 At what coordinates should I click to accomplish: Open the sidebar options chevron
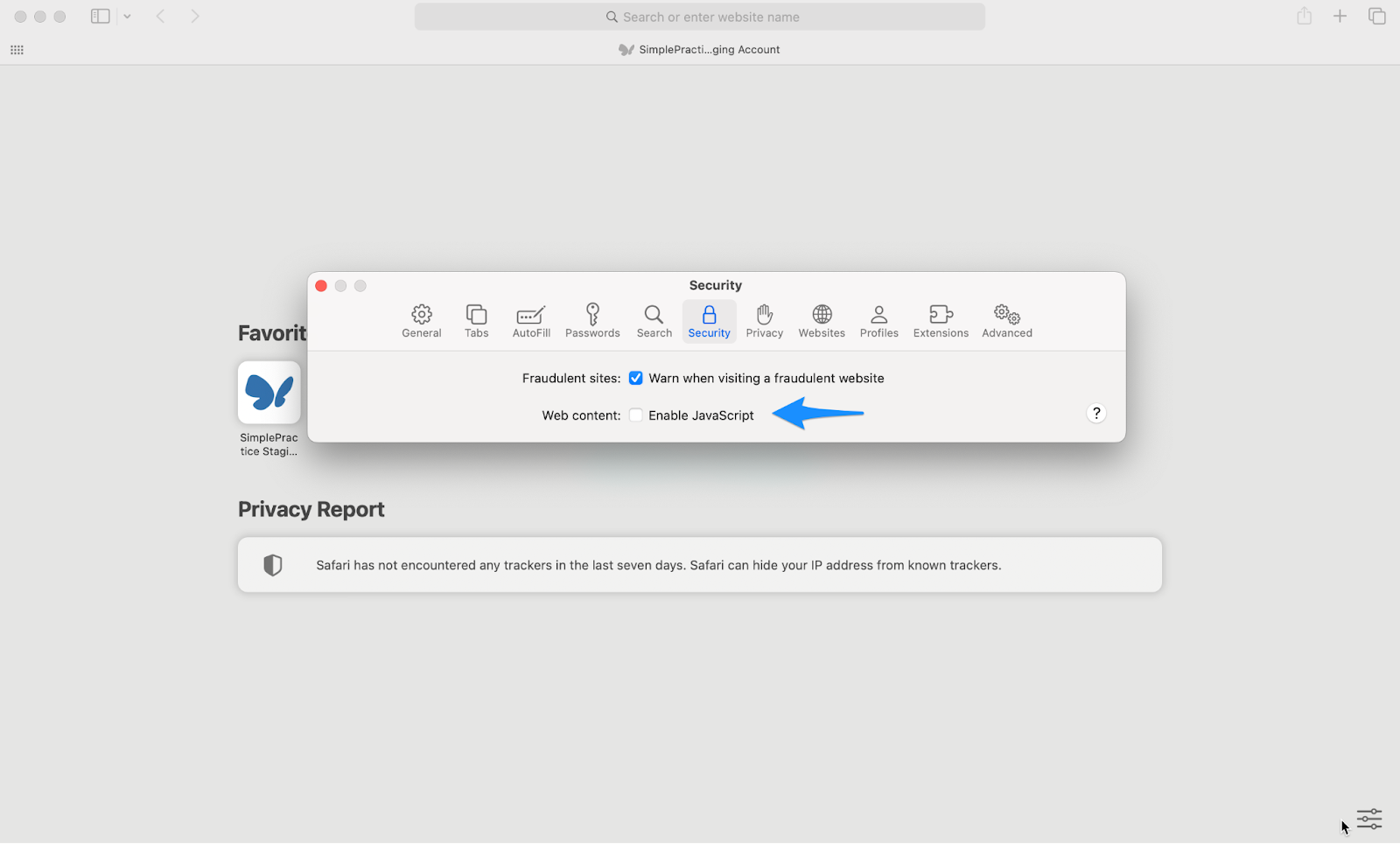pyautogui.click(x=128, y=16)
